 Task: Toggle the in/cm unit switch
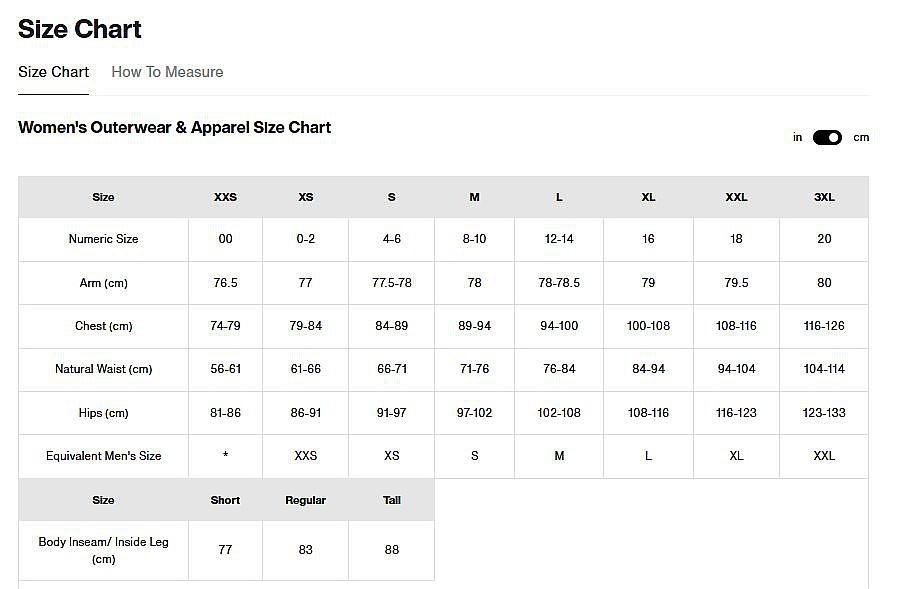[827, 138]
